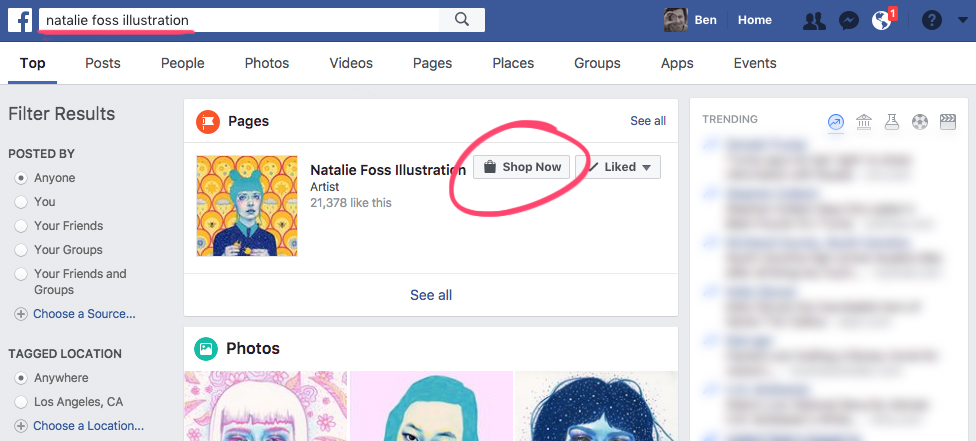Switch to the Photos tab
The image size is (976, 441).
click(267, 64)
